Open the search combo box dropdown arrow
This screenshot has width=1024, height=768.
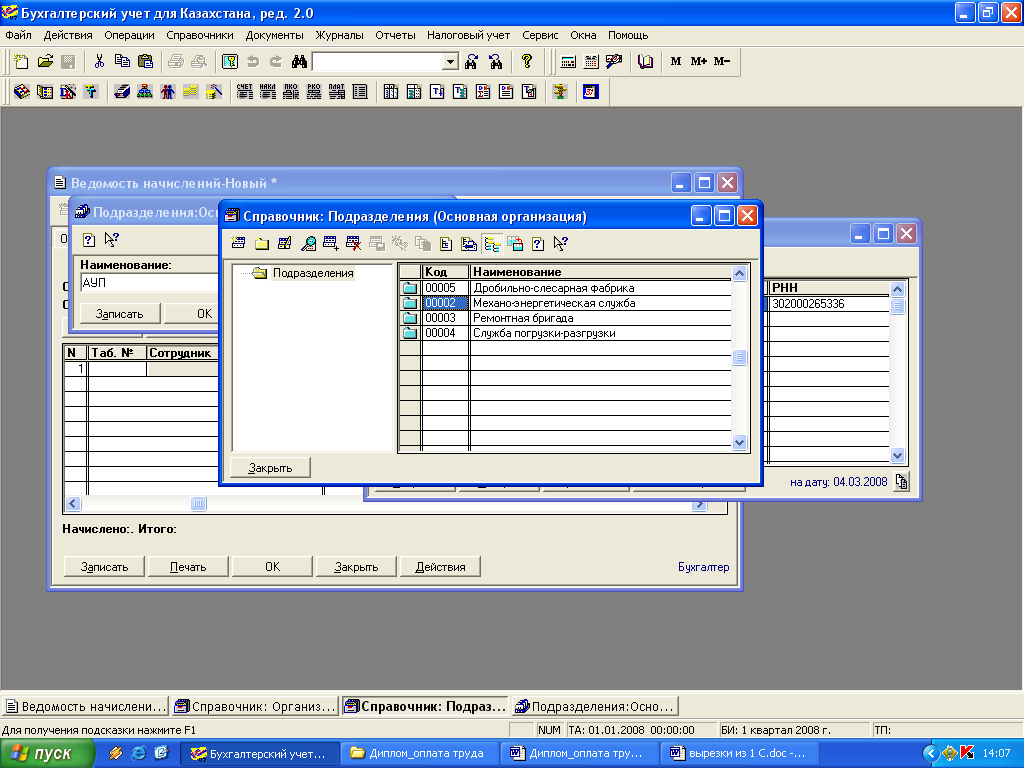(450, 62)
